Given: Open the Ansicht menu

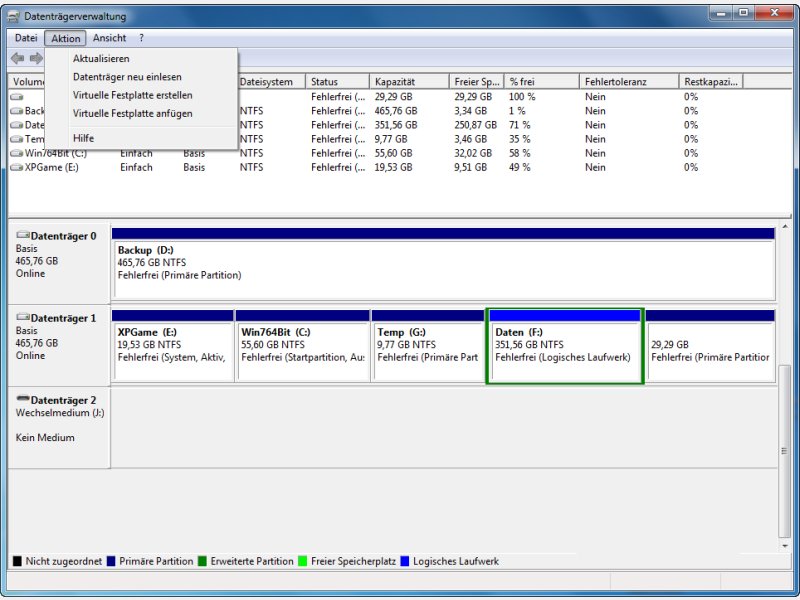Looking at the screenshot, I should (x=109, y=38).
